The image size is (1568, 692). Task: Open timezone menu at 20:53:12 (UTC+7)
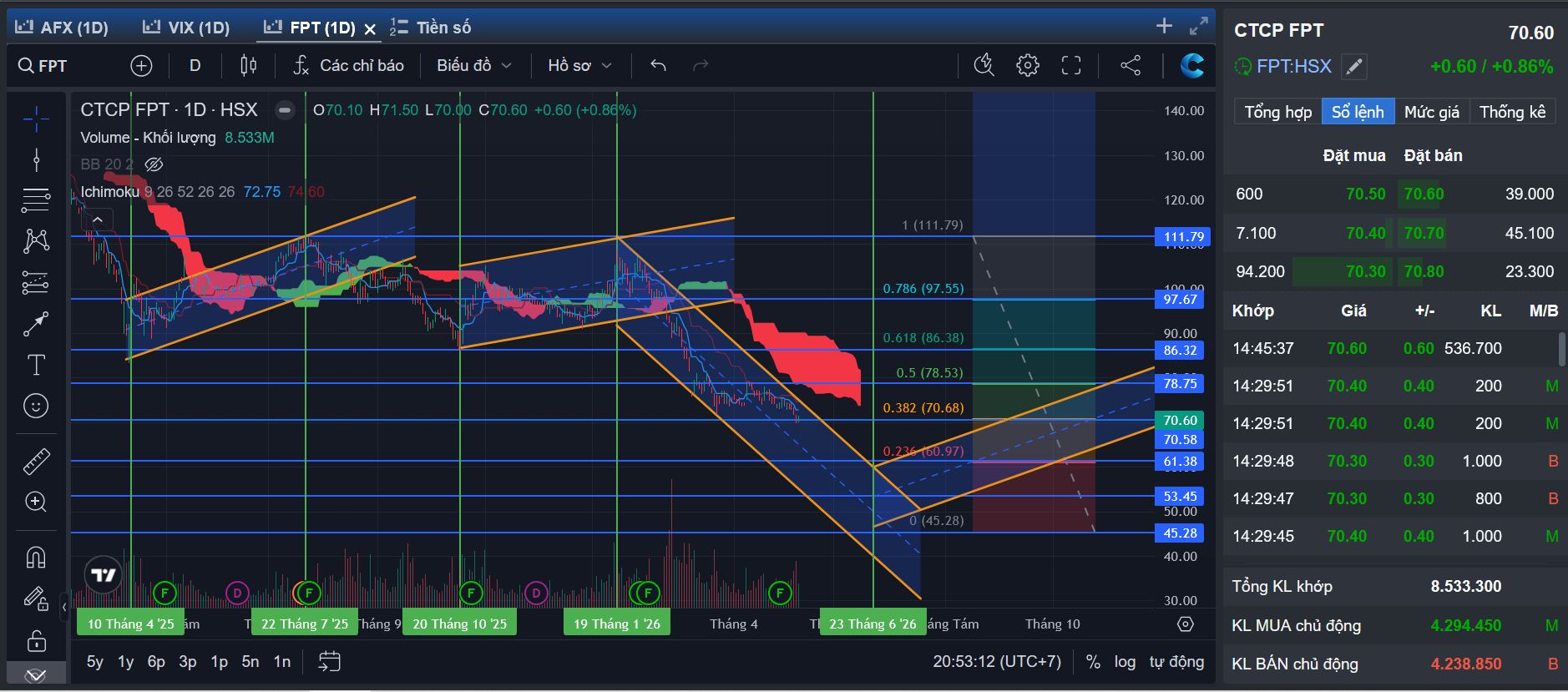(x=997, y=662)
